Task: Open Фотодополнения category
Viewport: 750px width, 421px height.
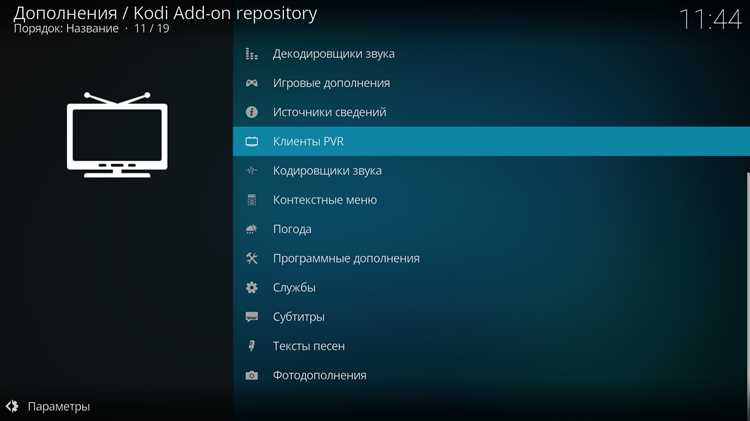Action: tap(491, 376)
